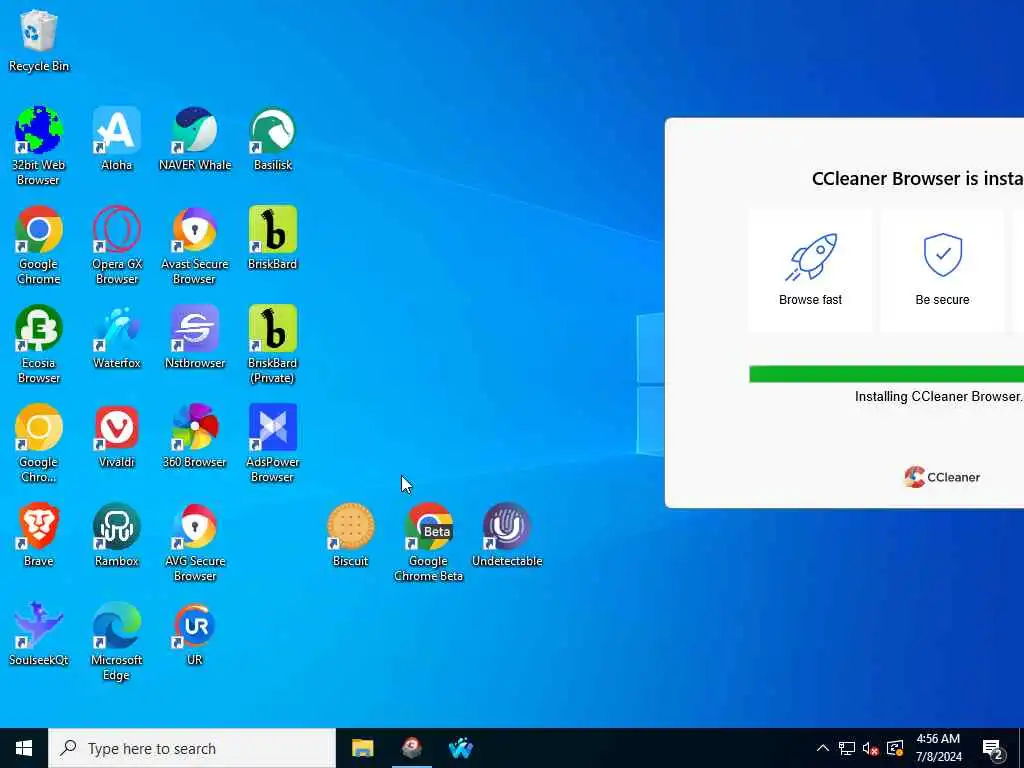1024x768 pixels.
Task: Select the Nstbrowser shortcut
Action: (x=195, y=338)
